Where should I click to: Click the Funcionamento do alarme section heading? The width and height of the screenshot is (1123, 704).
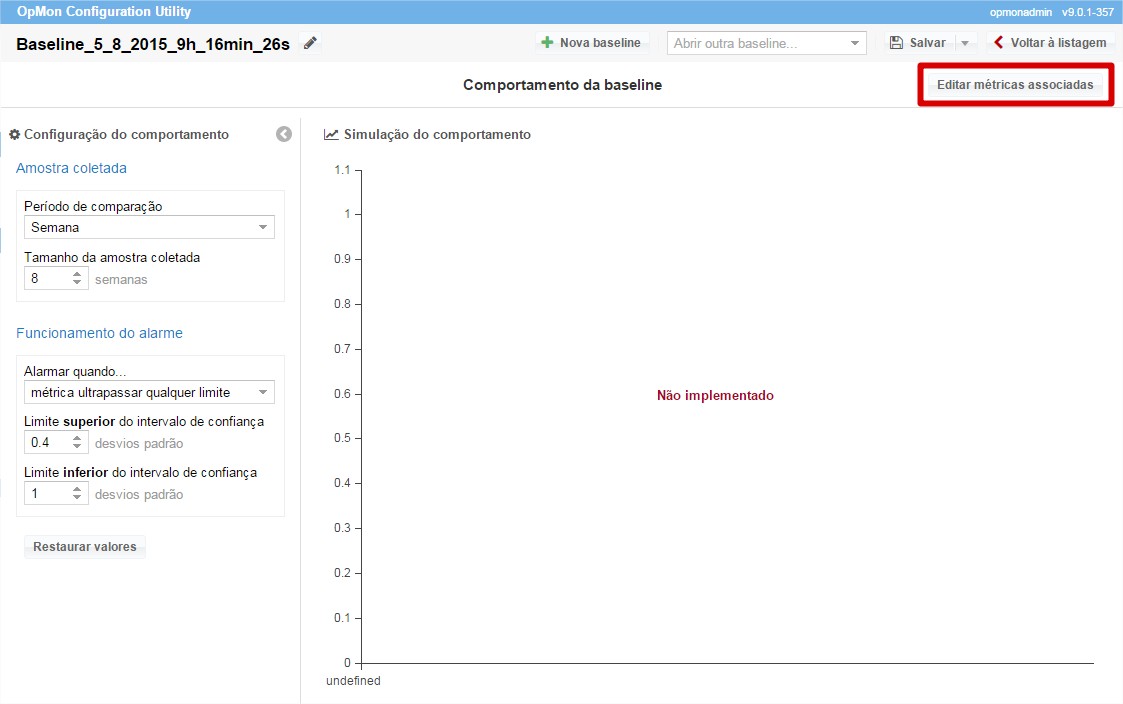99,333
